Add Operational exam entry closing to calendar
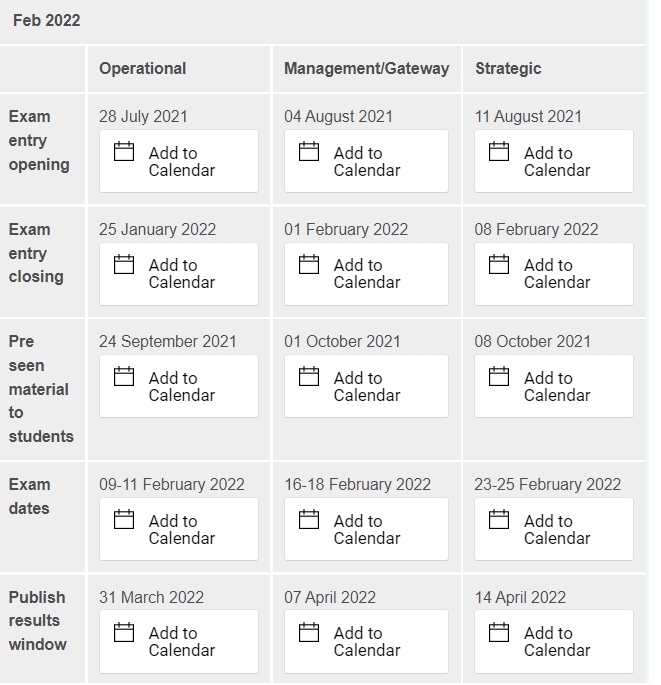This screenshot has width=661, height=685. click(179, 274)
